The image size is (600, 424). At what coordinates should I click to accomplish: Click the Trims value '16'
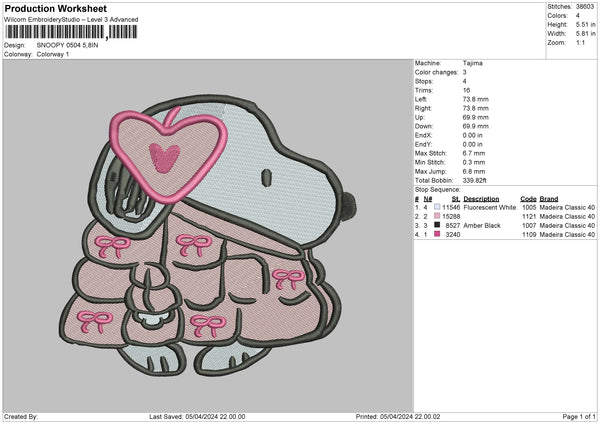[x=466, y=90]
